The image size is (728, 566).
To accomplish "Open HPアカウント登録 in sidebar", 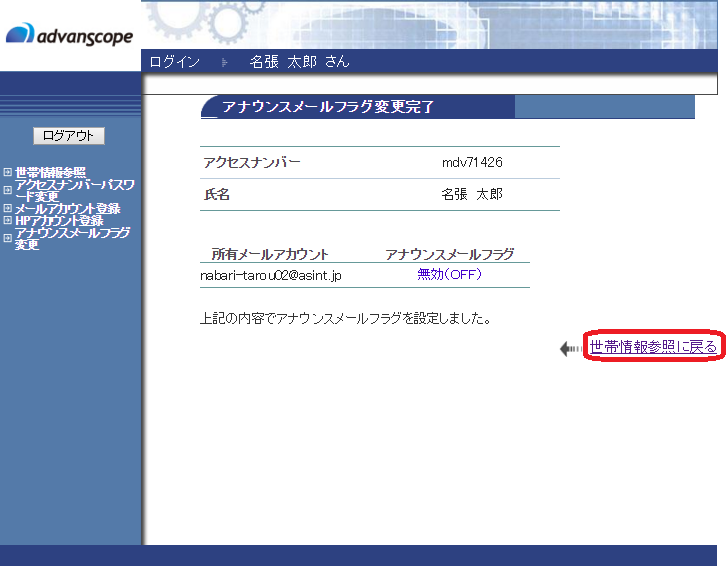I will [59, 221].
